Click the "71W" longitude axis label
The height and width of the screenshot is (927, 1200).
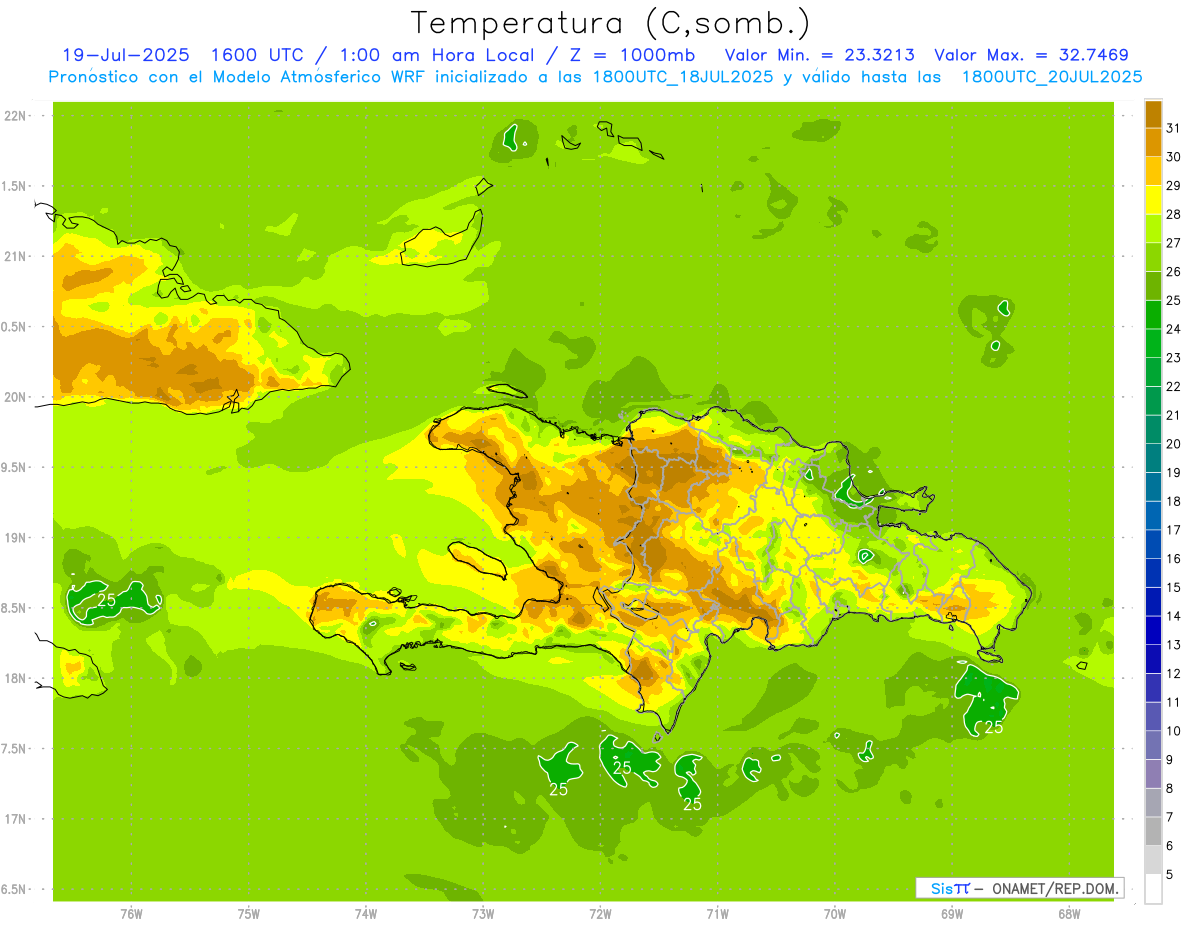pos(717,914)
